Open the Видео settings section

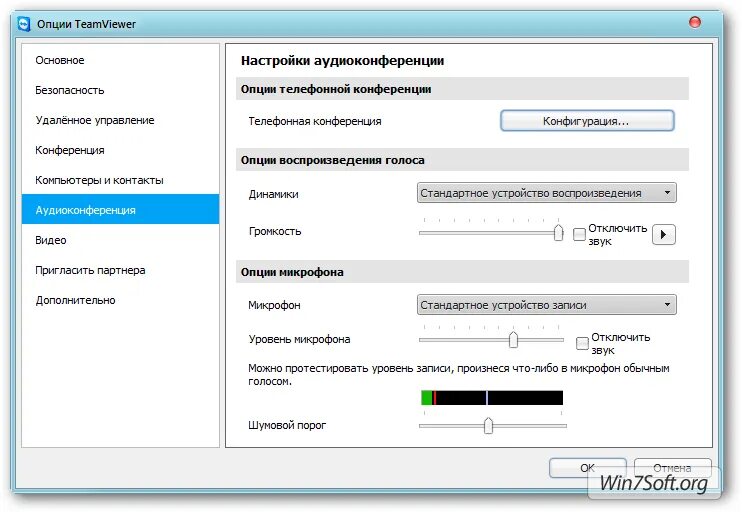pos(120,240)
